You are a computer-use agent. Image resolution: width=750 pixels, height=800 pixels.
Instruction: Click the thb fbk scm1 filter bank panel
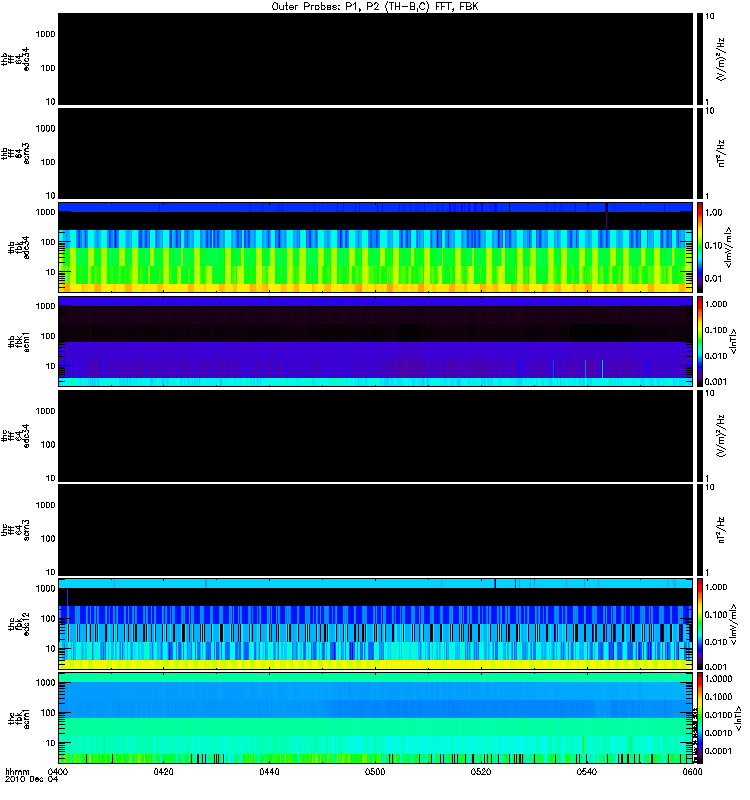[x=375, y=341]
